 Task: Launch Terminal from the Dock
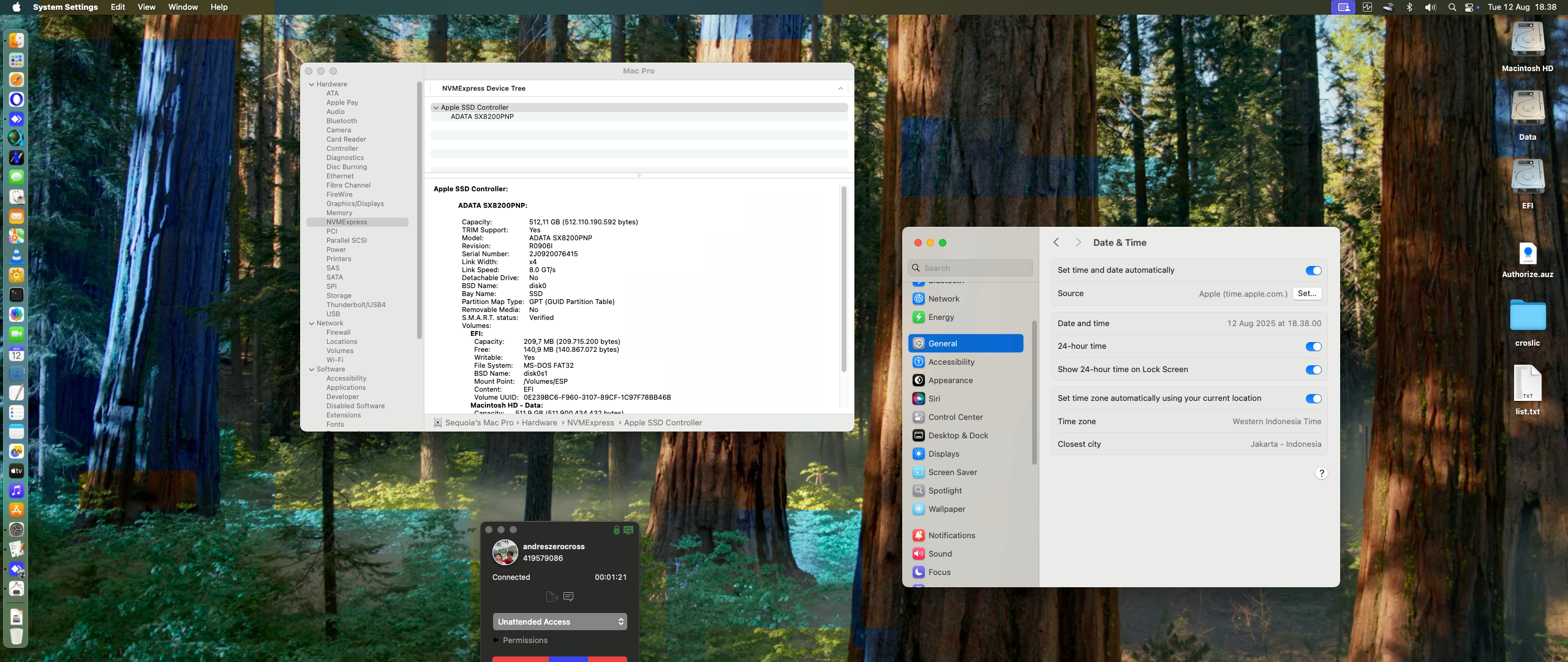pyautogui.click(x=17, y=295)
